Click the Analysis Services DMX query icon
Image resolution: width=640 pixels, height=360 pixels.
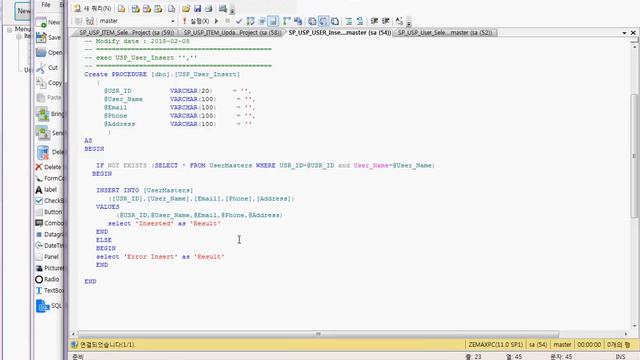click(x=147, y=9)
